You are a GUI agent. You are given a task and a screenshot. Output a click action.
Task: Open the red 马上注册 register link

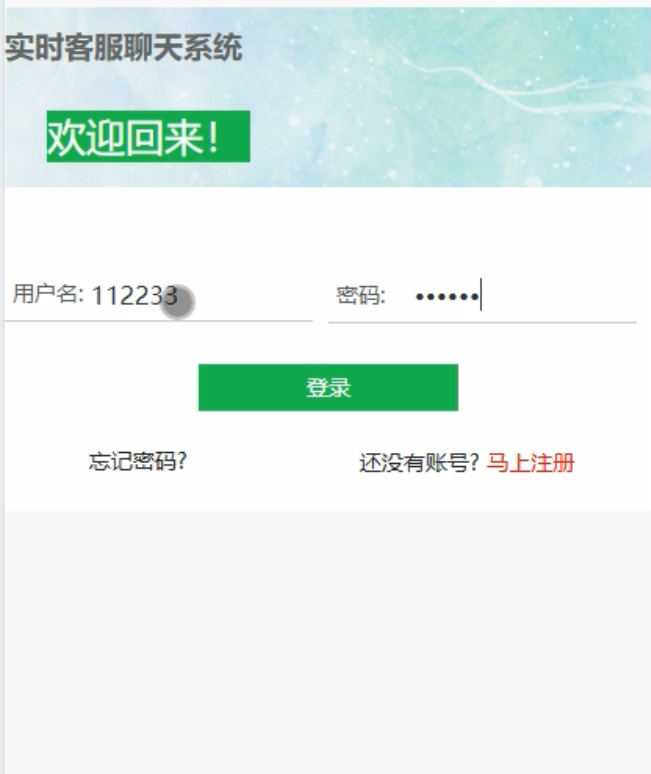530,463
